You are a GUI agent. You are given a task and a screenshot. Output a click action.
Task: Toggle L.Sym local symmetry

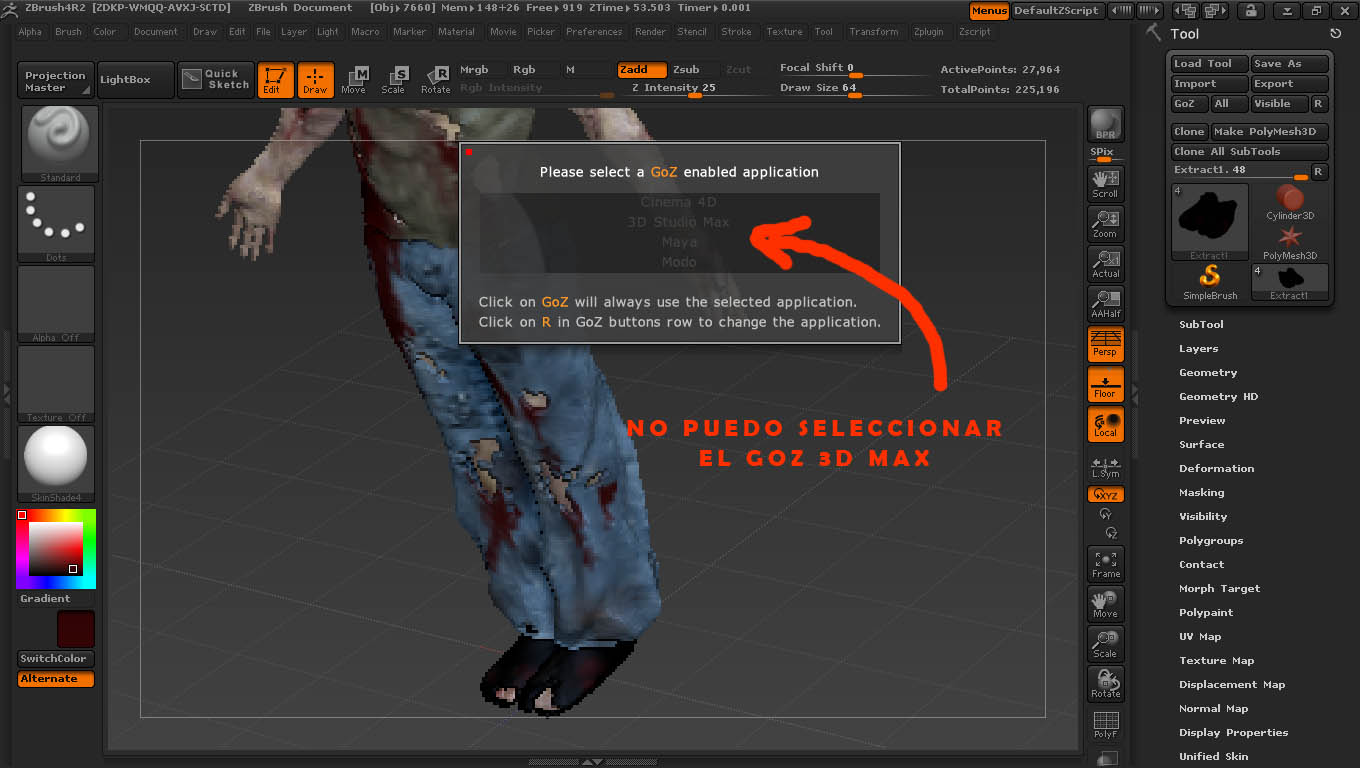pos(1105,466)
